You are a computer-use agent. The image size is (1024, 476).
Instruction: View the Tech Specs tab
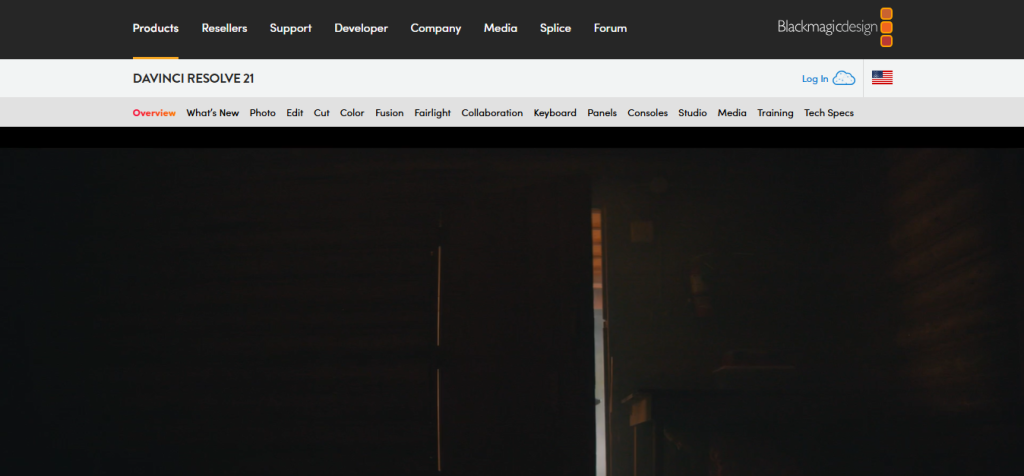[829, 113]
